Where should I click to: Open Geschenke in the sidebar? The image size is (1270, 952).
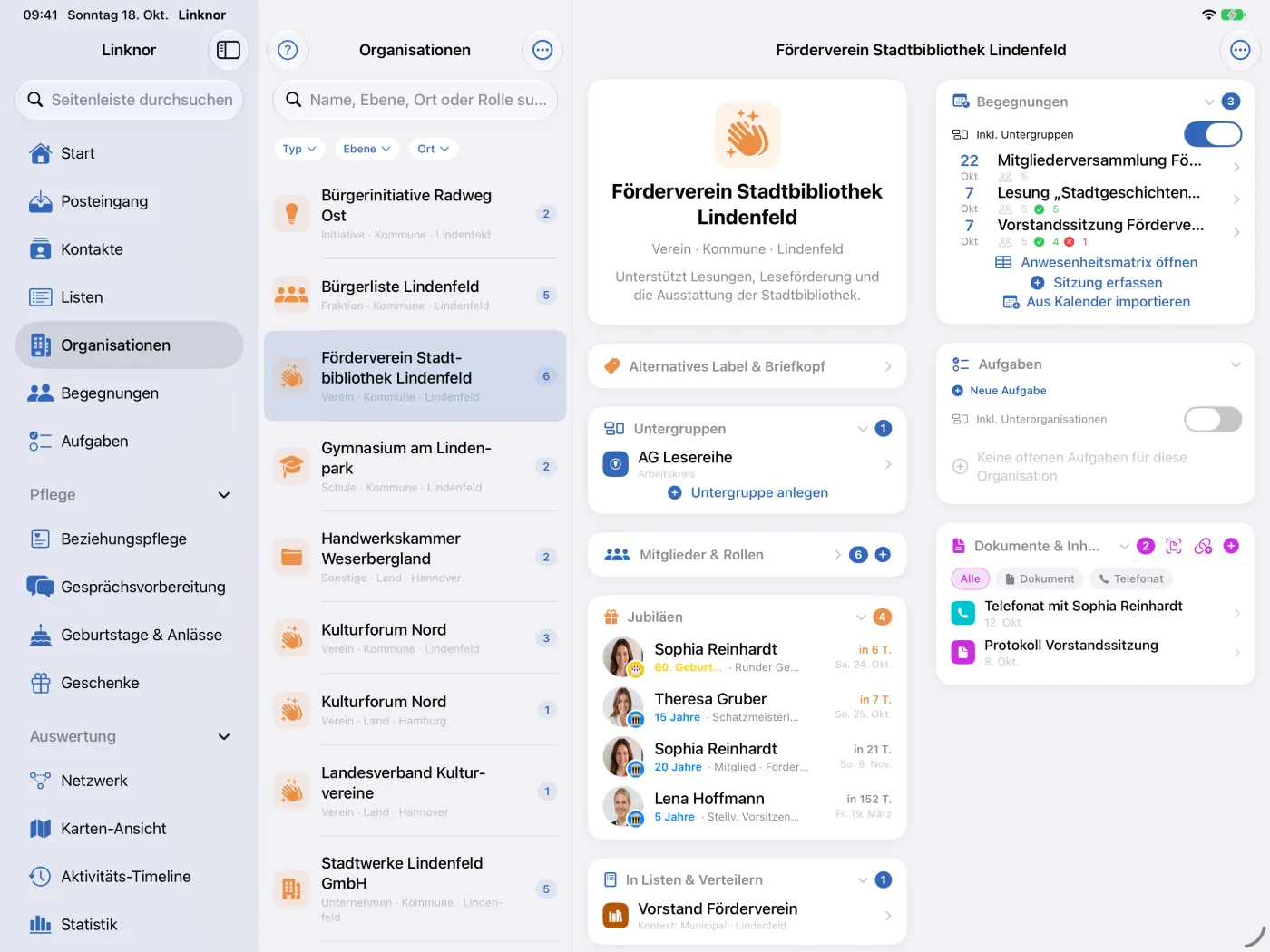click(129, 683)
